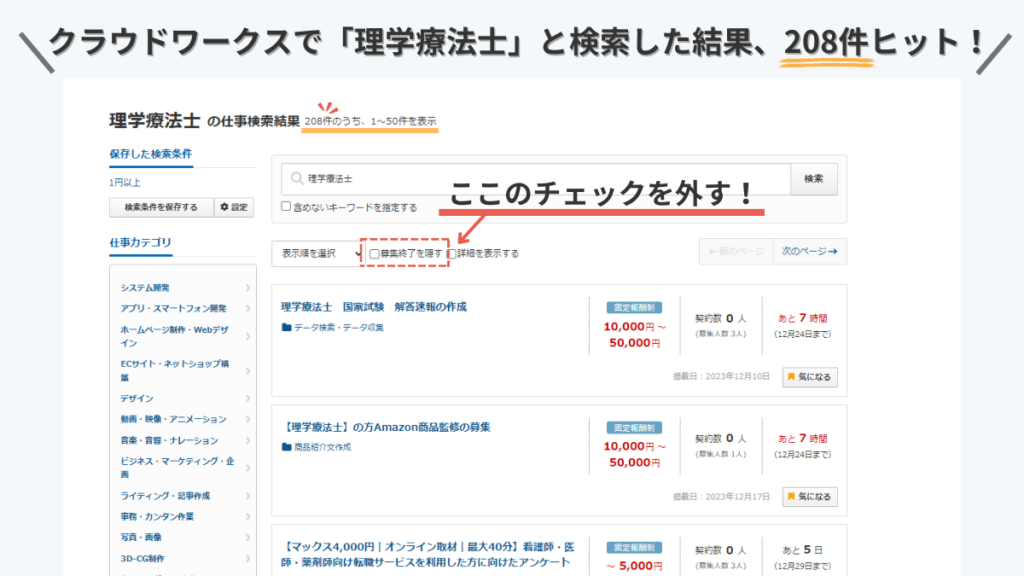Viewport: 1024px width, 576px height.
Task: Click the disabled 前のページ button
Action: click(736, 251)
